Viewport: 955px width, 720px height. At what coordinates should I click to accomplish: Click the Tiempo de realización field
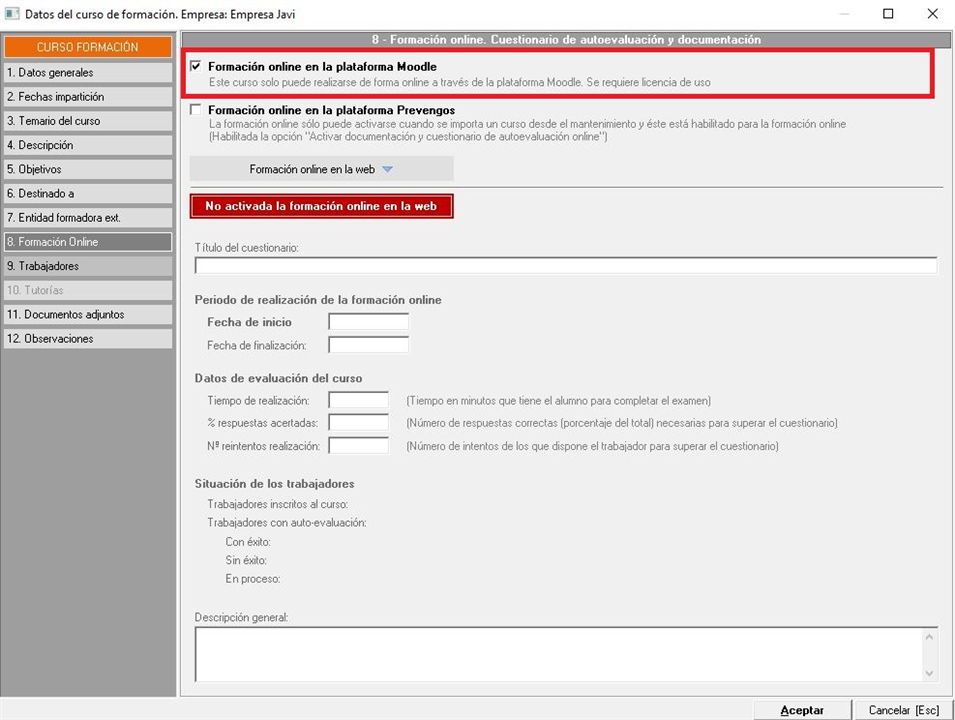click(x=358, y=400)
